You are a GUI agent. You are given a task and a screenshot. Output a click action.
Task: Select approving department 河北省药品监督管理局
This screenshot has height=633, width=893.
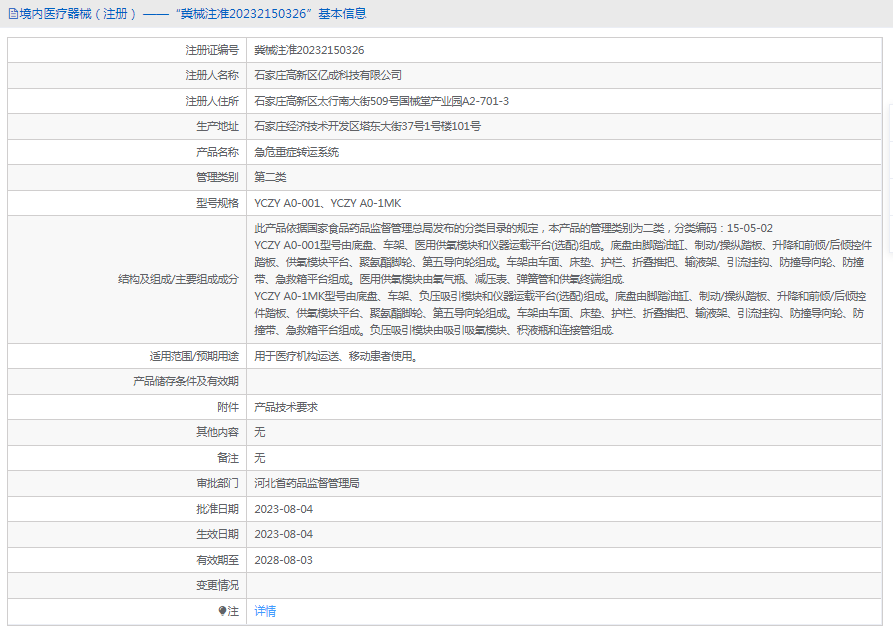tap(307, 483)
